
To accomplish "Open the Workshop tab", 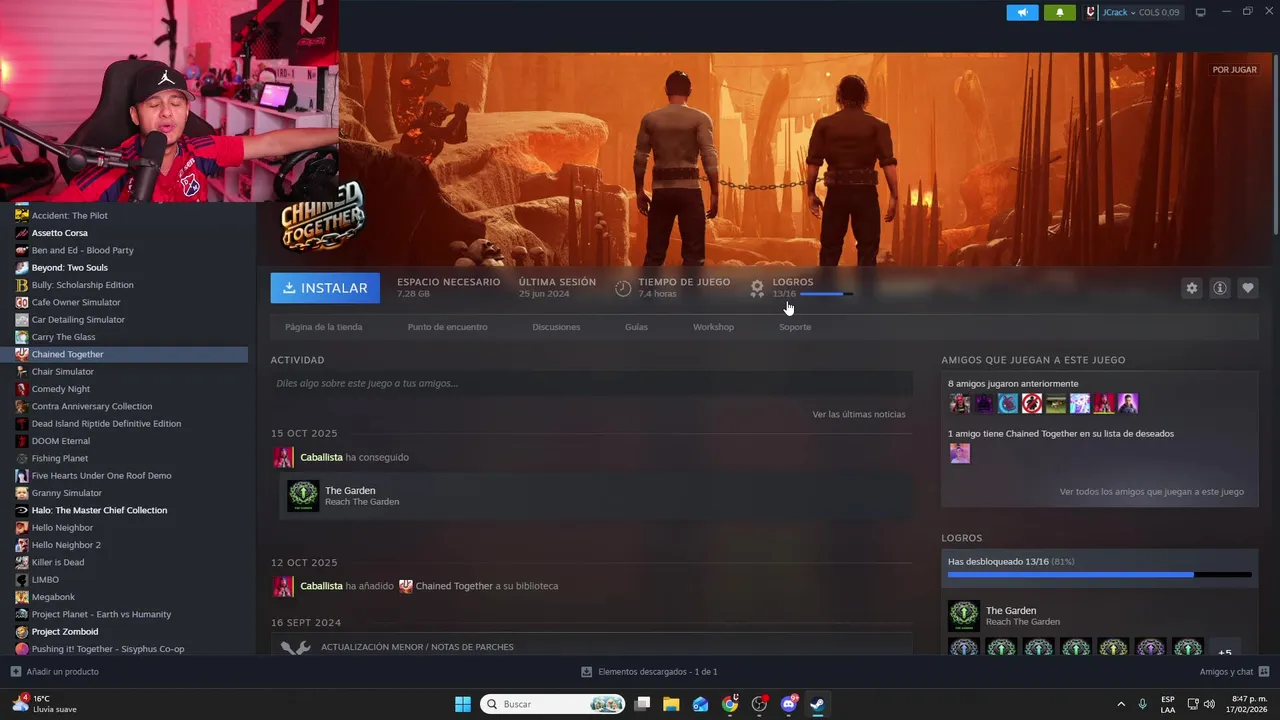I will pyautogui.click(x=713, y=327).
